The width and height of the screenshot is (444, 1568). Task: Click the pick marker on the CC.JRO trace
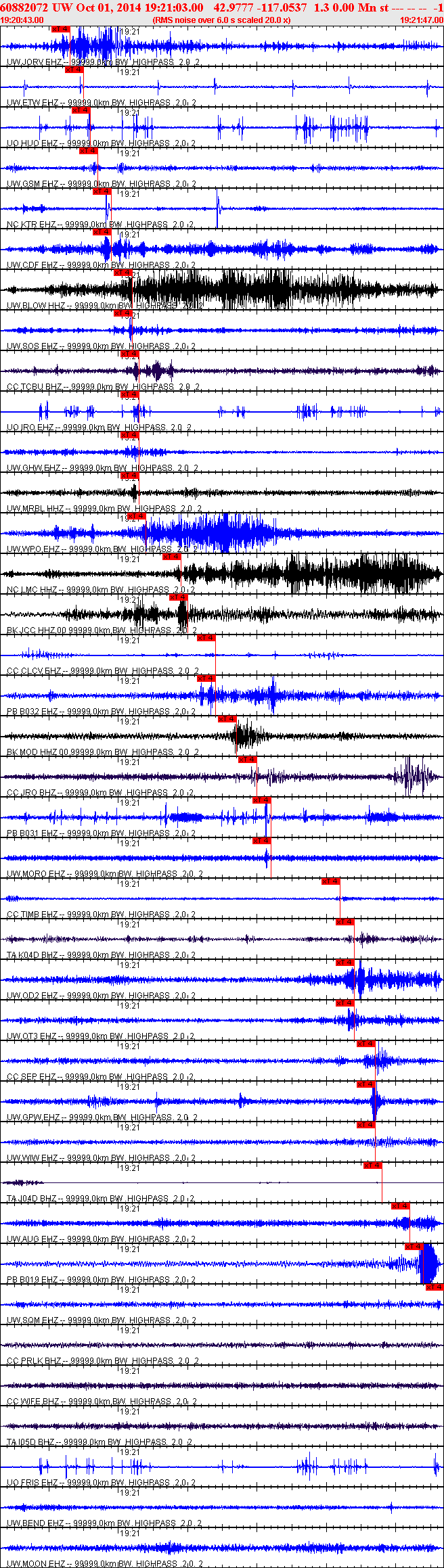pyautogui.click(x=247, y=760)
